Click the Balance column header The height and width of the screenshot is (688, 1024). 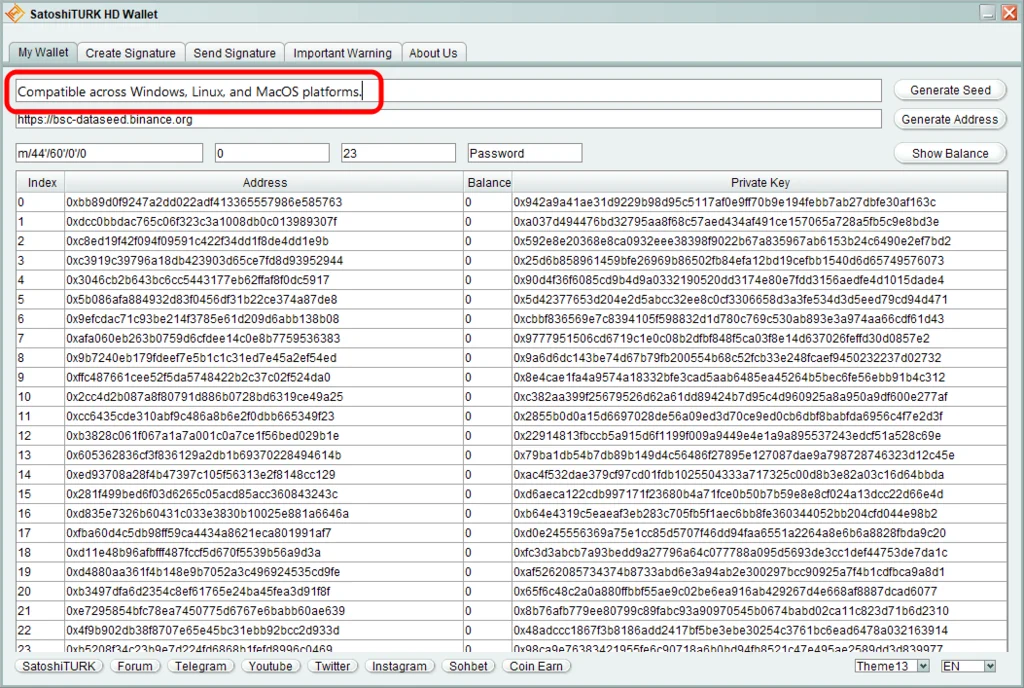[488, 183]
